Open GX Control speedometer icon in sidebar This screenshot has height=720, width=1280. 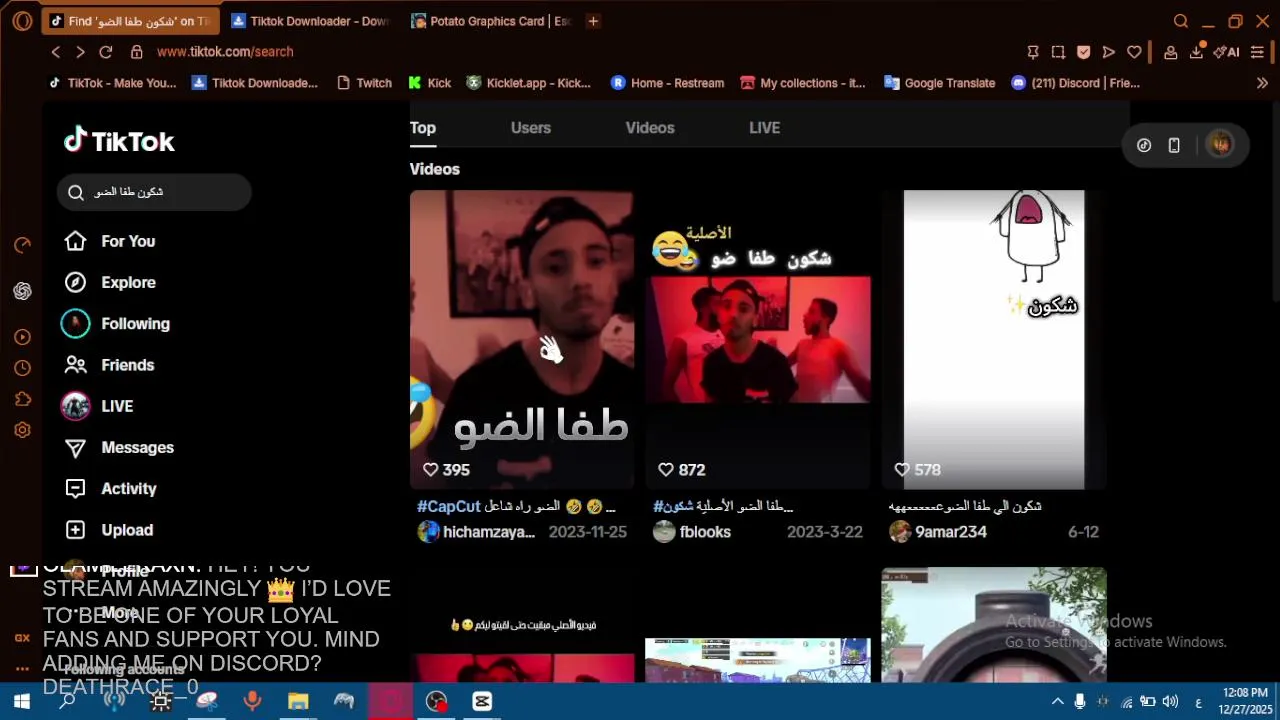22,245
